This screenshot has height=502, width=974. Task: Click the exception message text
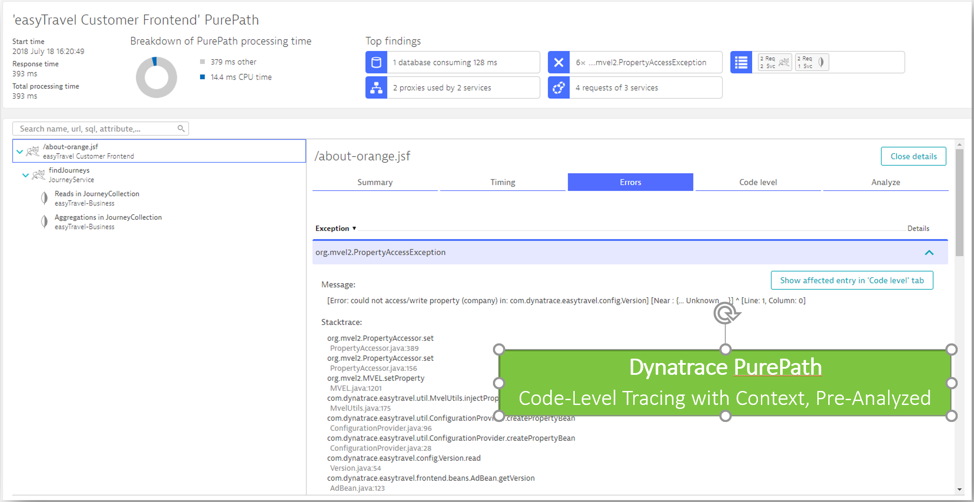[x=566, y=301]
